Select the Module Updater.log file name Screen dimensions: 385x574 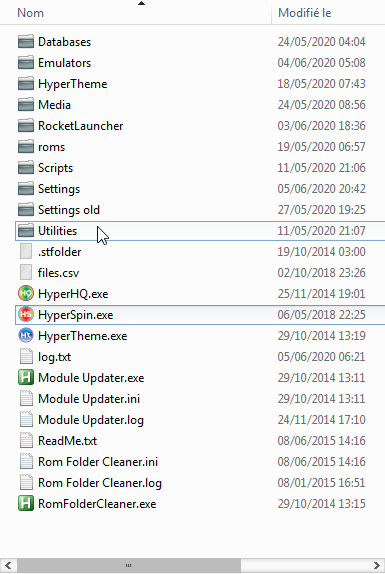(x=91, y=420)
